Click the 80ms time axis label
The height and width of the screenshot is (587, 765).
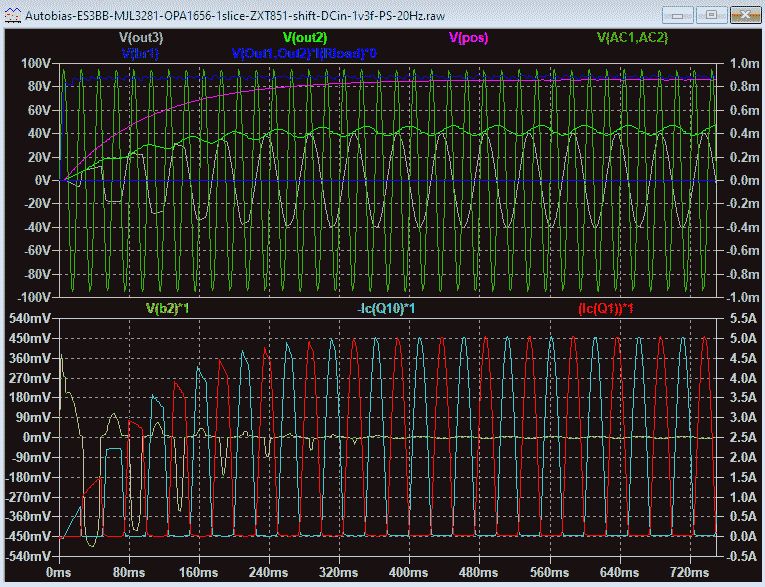pos(129,572)
